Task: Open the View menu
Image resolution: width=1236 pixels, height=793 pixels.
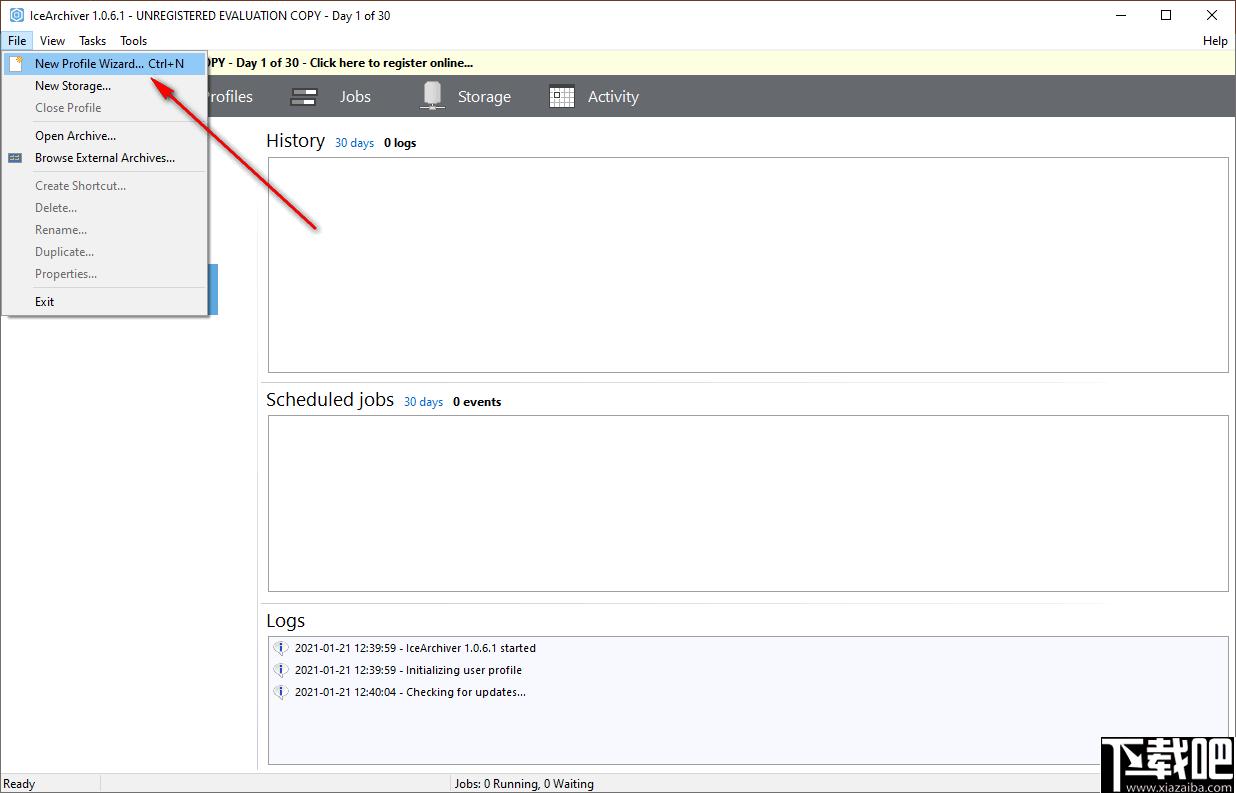Action: pyautogui.click(x=52, y=41)
